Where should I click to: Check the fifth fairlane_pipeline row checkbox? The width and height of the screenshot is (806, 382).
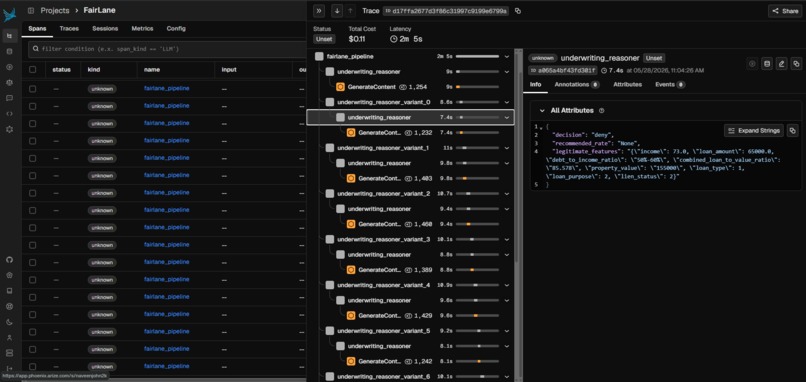click(x=33, y=158)
